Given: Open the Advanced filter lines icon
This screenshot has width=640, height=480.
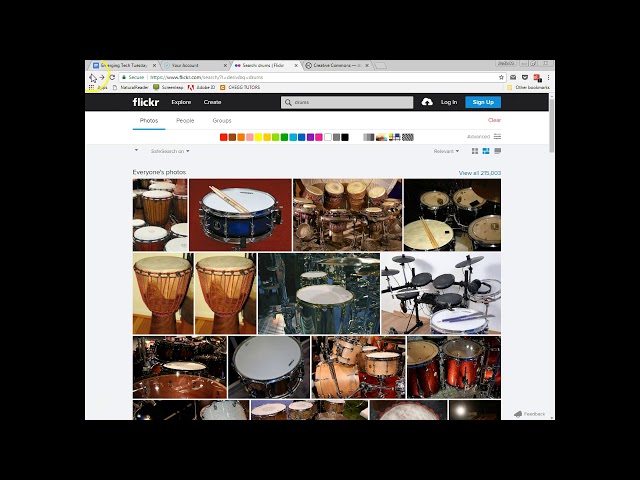Looking at the screenshot, I should (497, 136).
